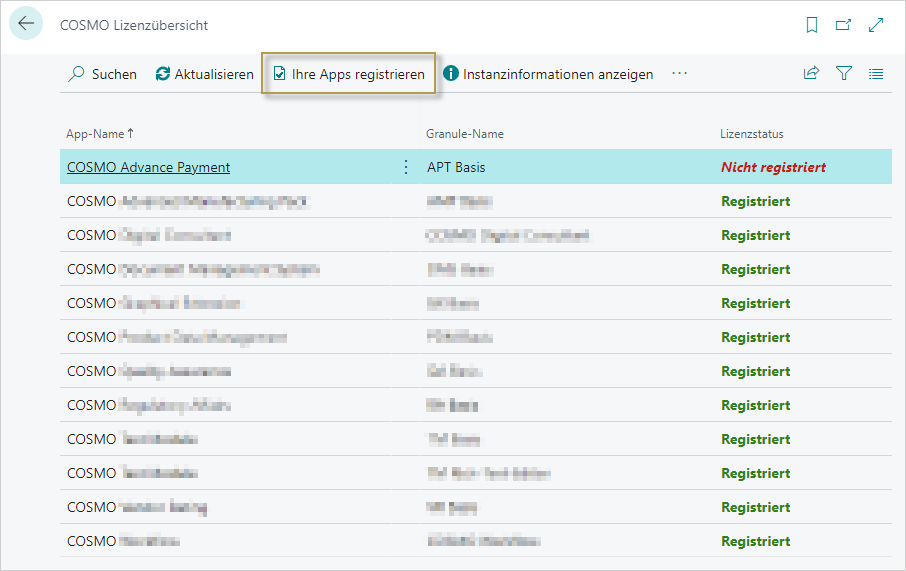Click the bookmark icon
906x571 pixels.
812,25
